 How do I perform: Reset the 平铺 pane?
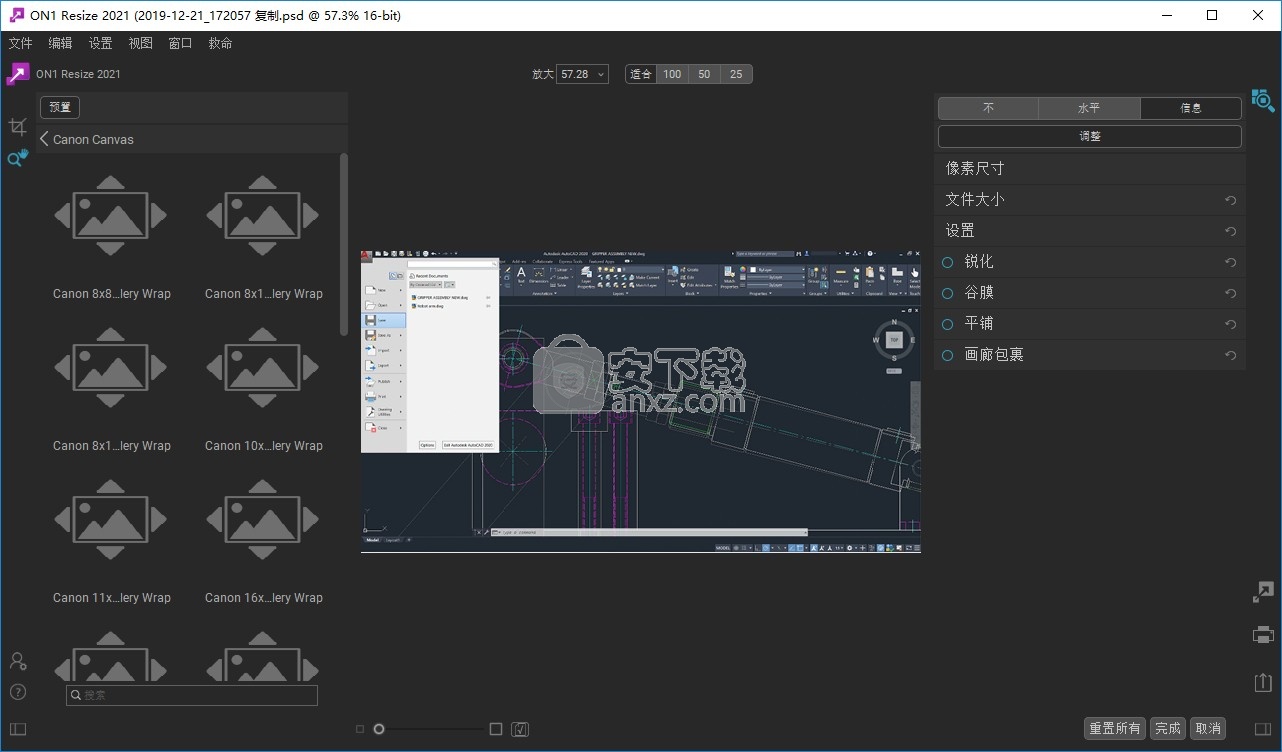pyautogui.click(x=1231, y=324)
